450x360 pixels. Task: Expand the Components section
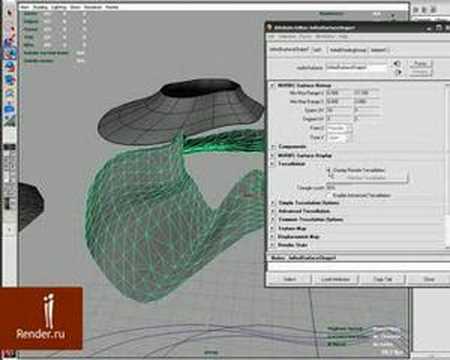tap(273, 147)
